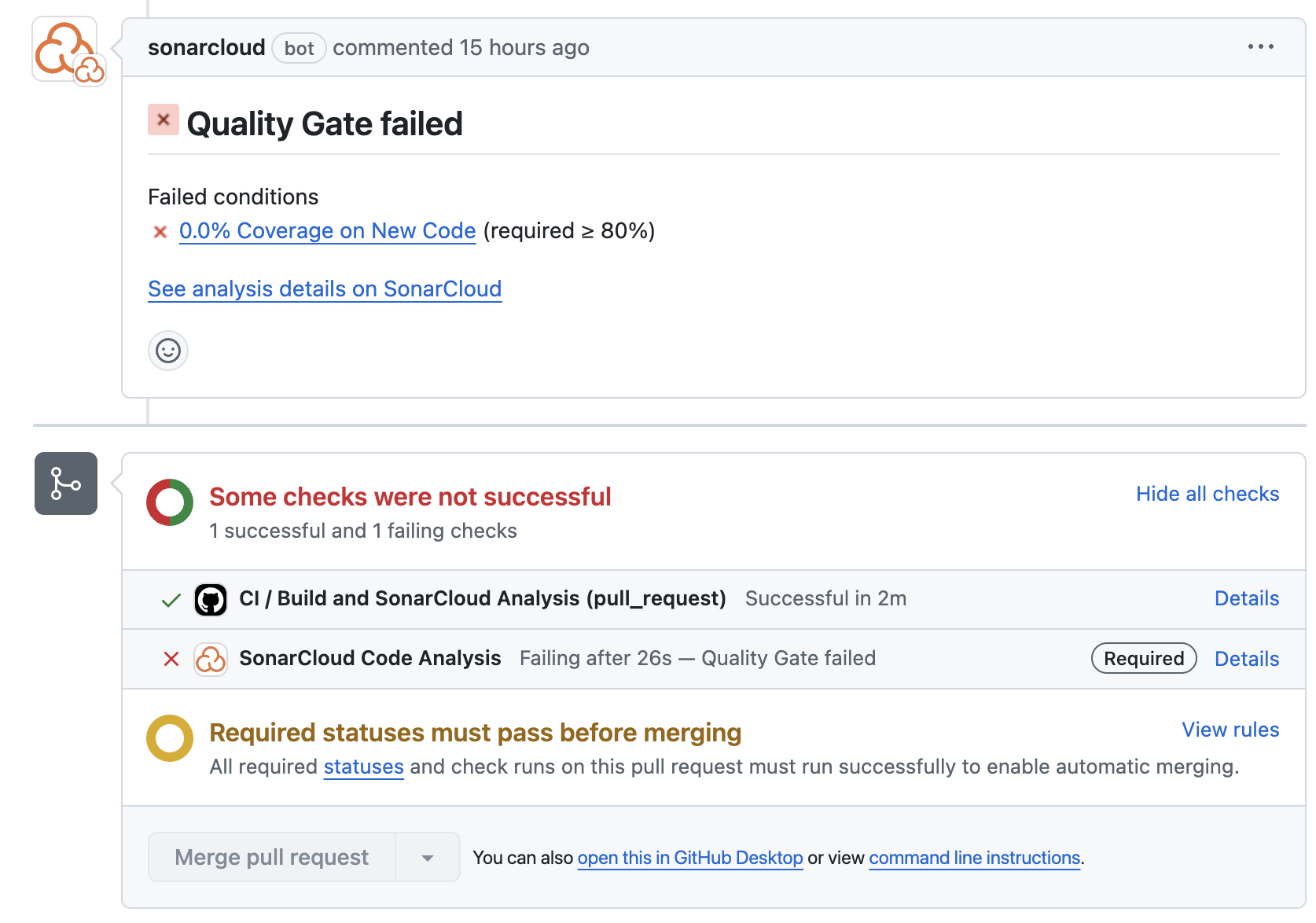Click the SonarCloud Code Analysis logo icon
The image size is (1316, 923).
(211, 659)
